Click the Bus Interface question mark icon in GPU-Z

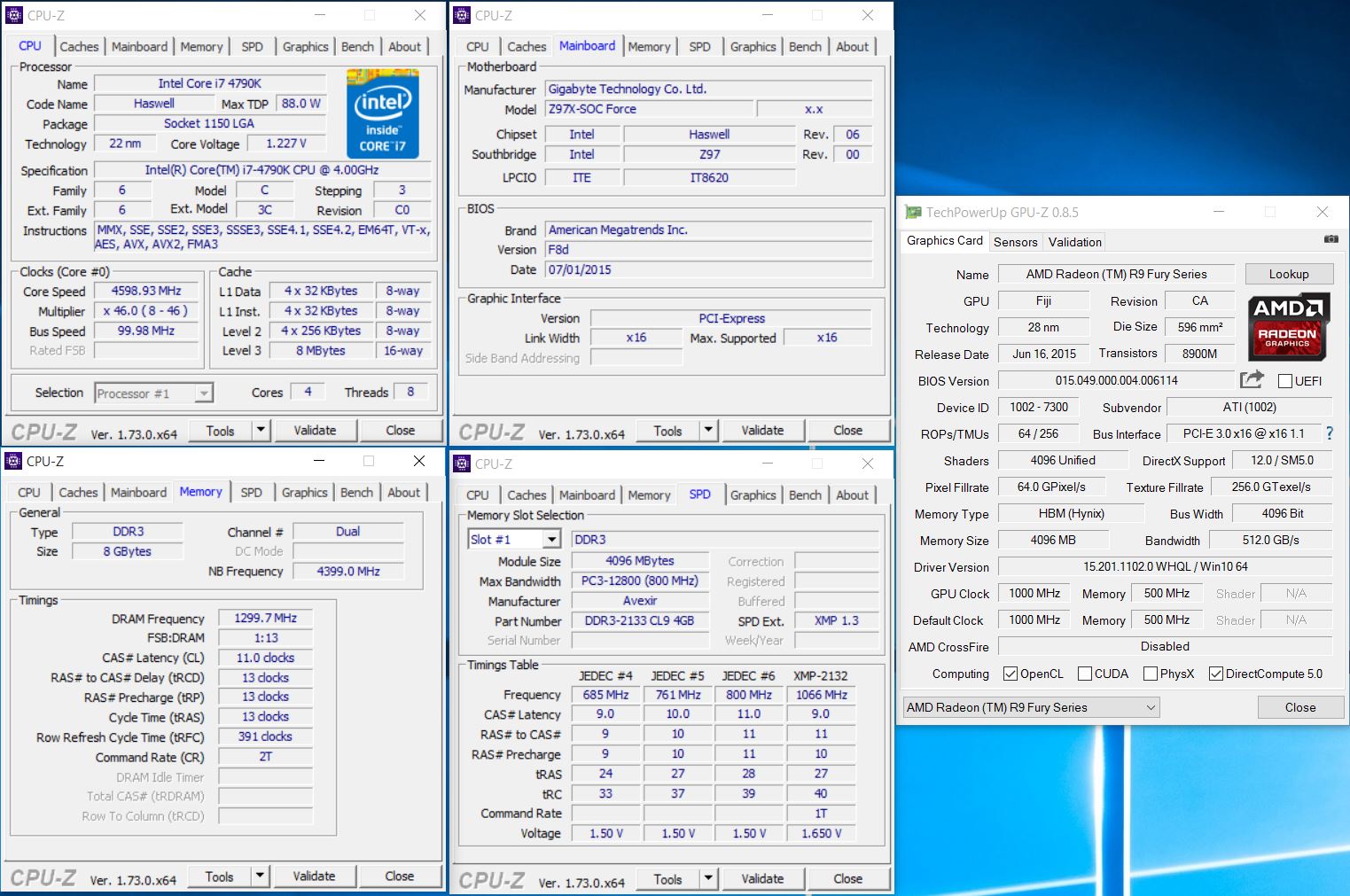[x=1329, y=433]
